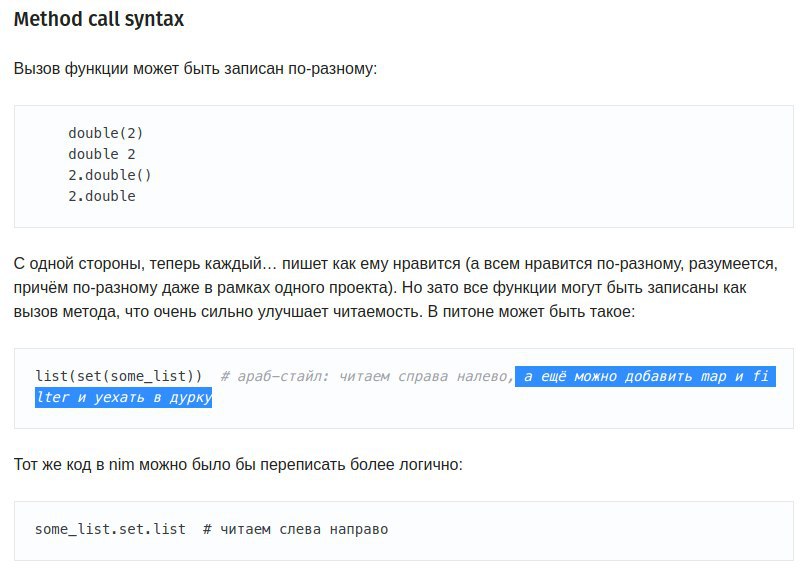Click the word 'nim' in the text
Image resolution: width=808 pixels, height=580 pixels.
pos(122,465)
